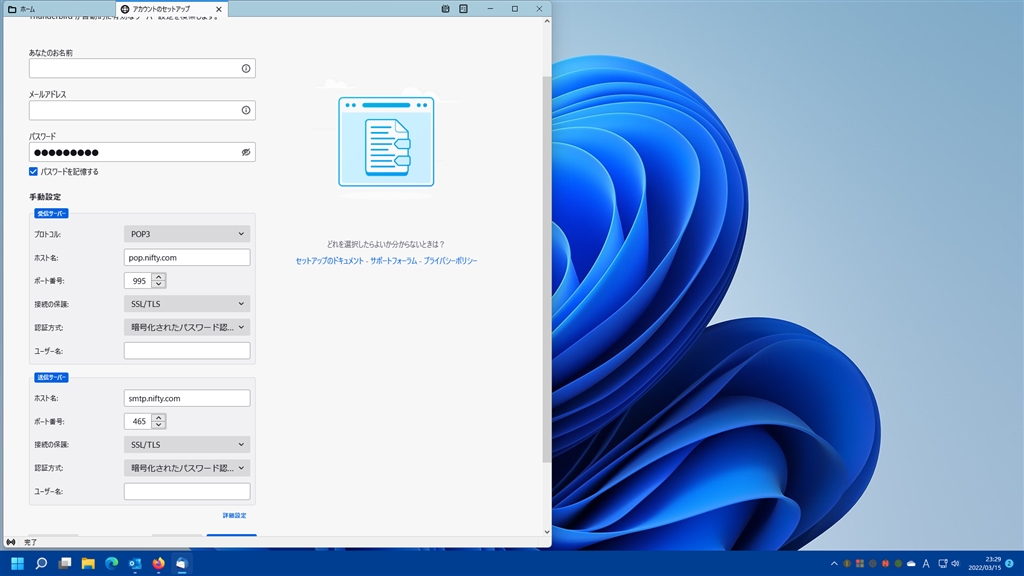Viewport: 1024px width, 576px height.
Task: Click the incoming server user name field
Action: point(186,351)
